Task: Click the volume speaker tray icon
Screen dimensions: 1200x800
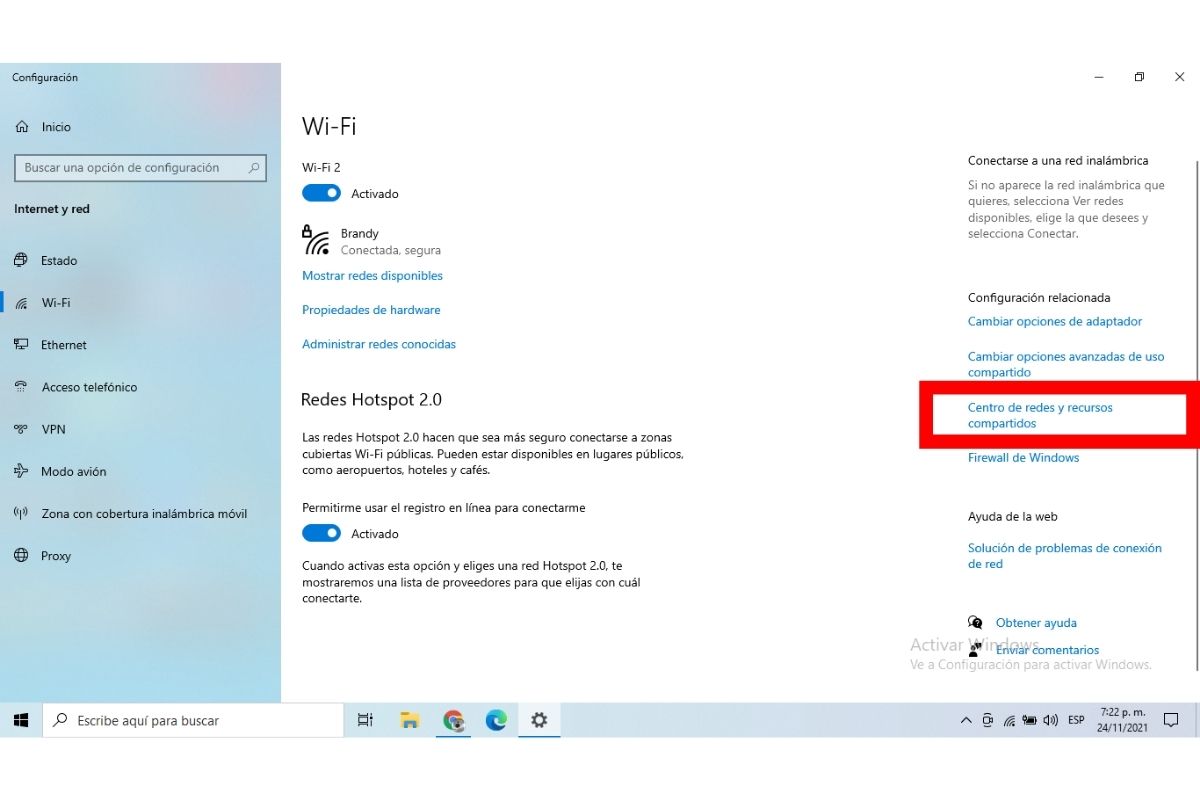Action: [1050, 720]
